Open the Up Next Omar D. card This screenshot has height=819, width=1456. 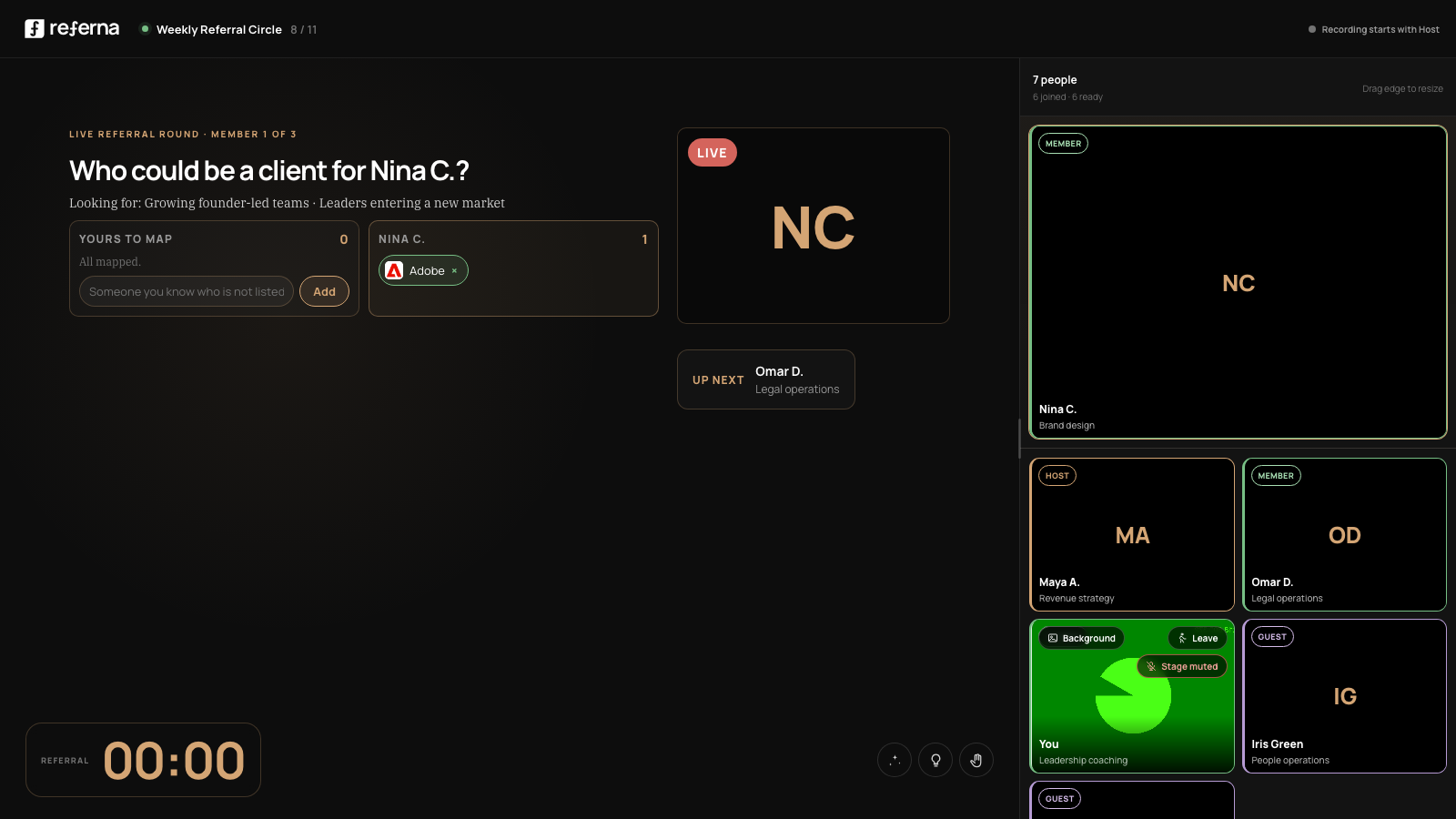click(x=766, y=379)
